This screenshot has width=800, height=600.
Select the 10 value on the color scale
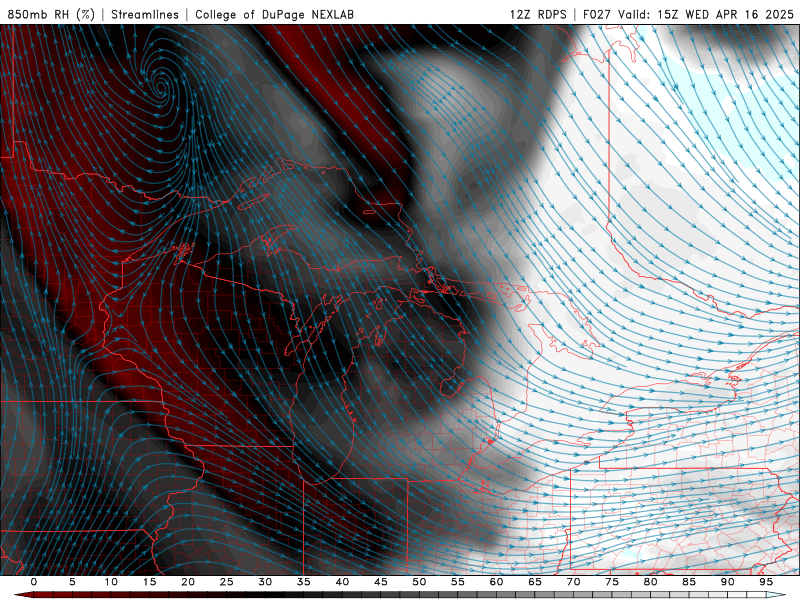point(111,582)
